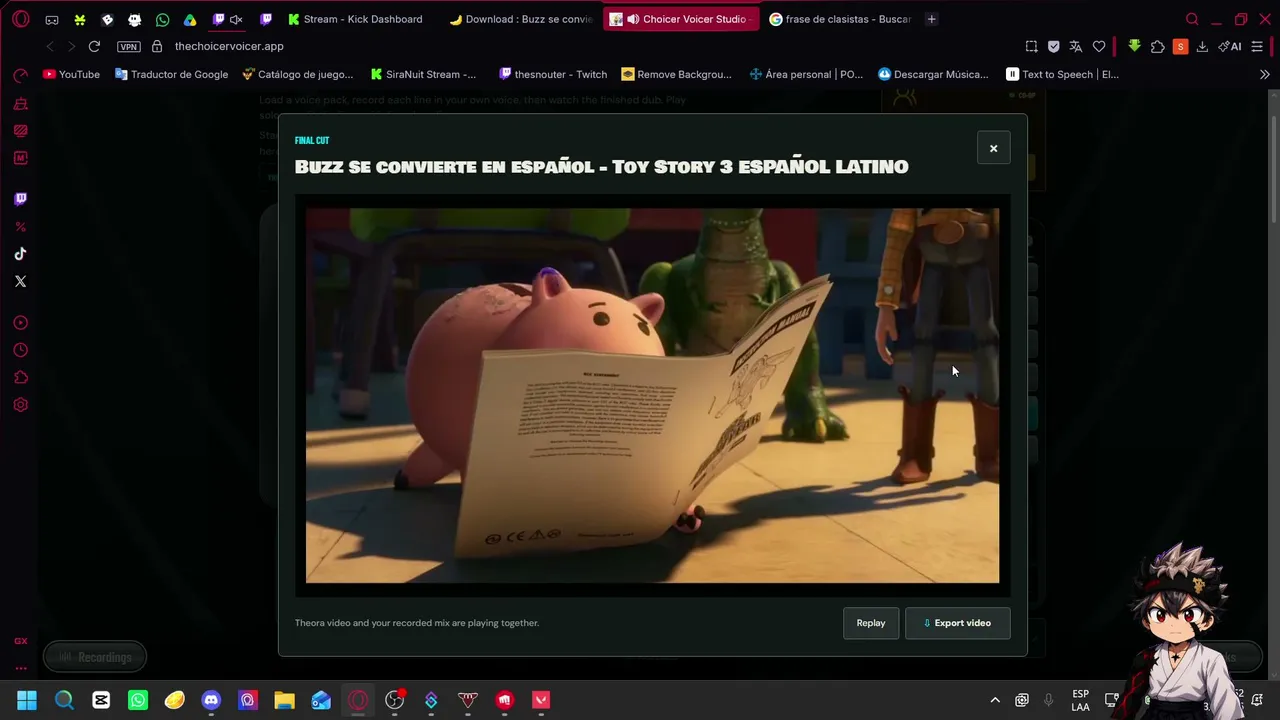1280x720 pixels.
Task: Open the YouTube bookmark
Action: coord(71,74)
